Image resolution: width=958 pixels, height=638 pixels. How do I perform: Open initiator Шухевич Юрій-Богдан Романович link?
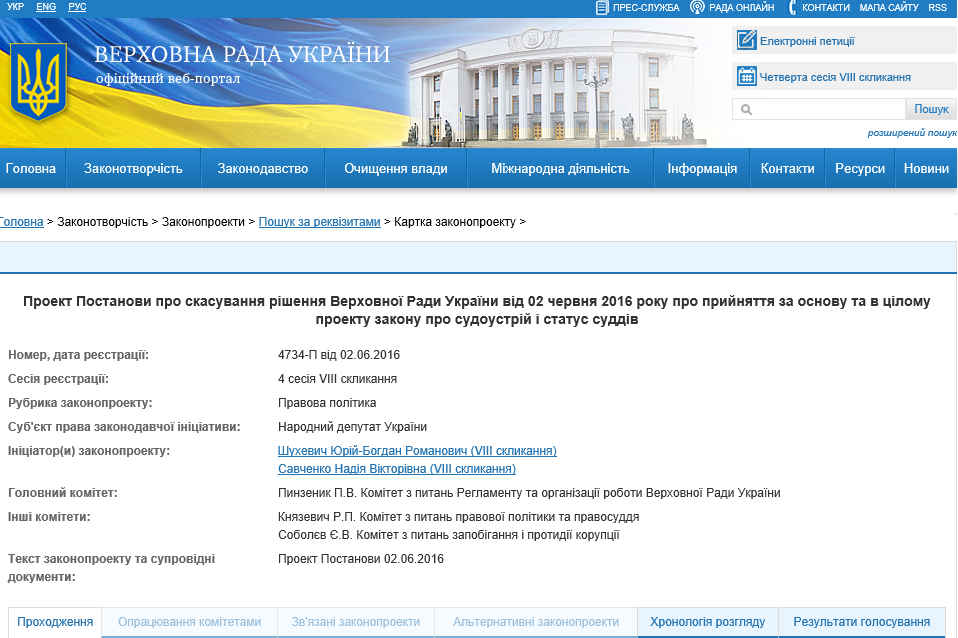click(x=417, y=451)
